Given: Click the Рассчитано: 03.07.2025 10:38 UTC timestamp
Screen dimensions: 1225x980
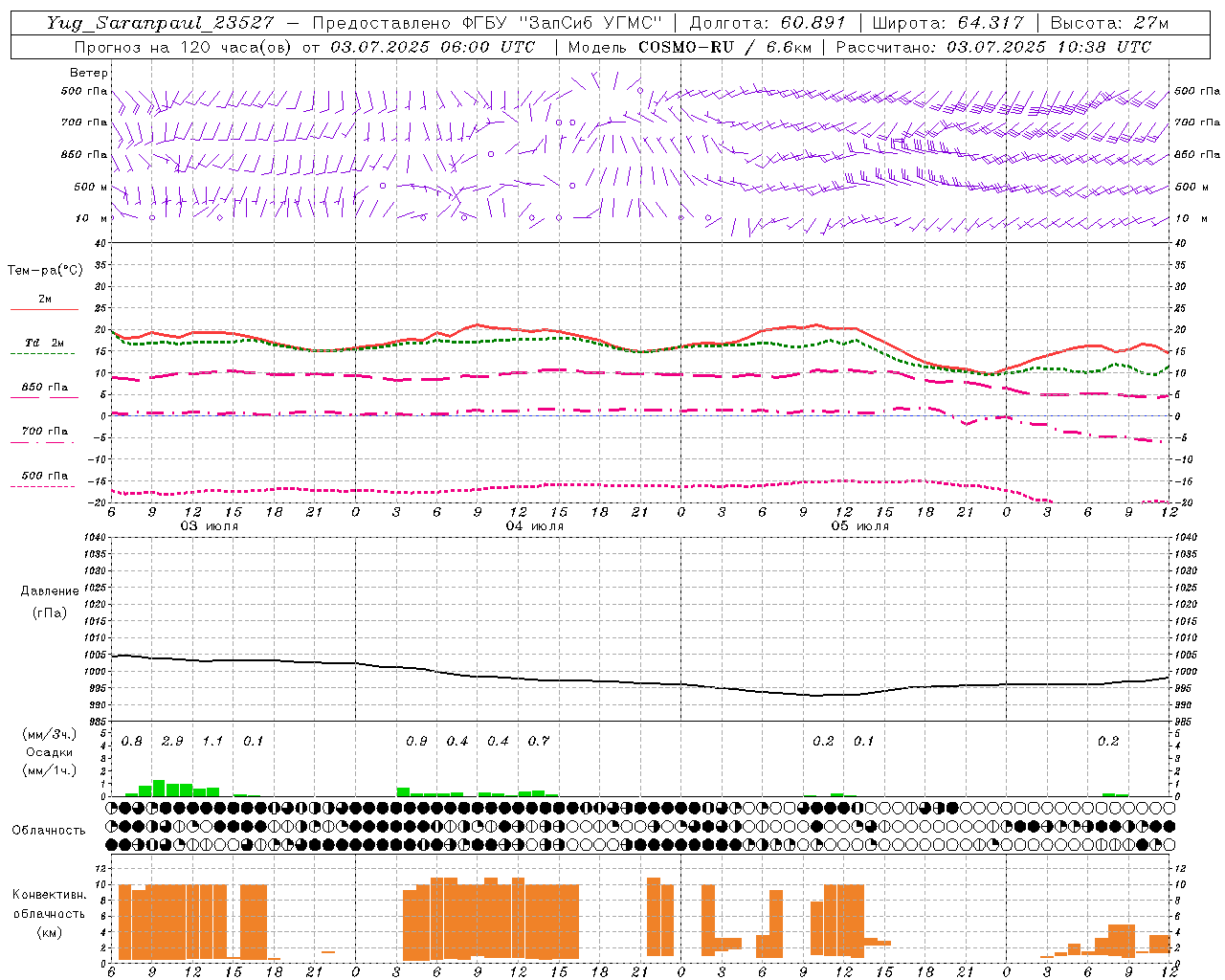Looking at the screenshot, I should (993, 47).
